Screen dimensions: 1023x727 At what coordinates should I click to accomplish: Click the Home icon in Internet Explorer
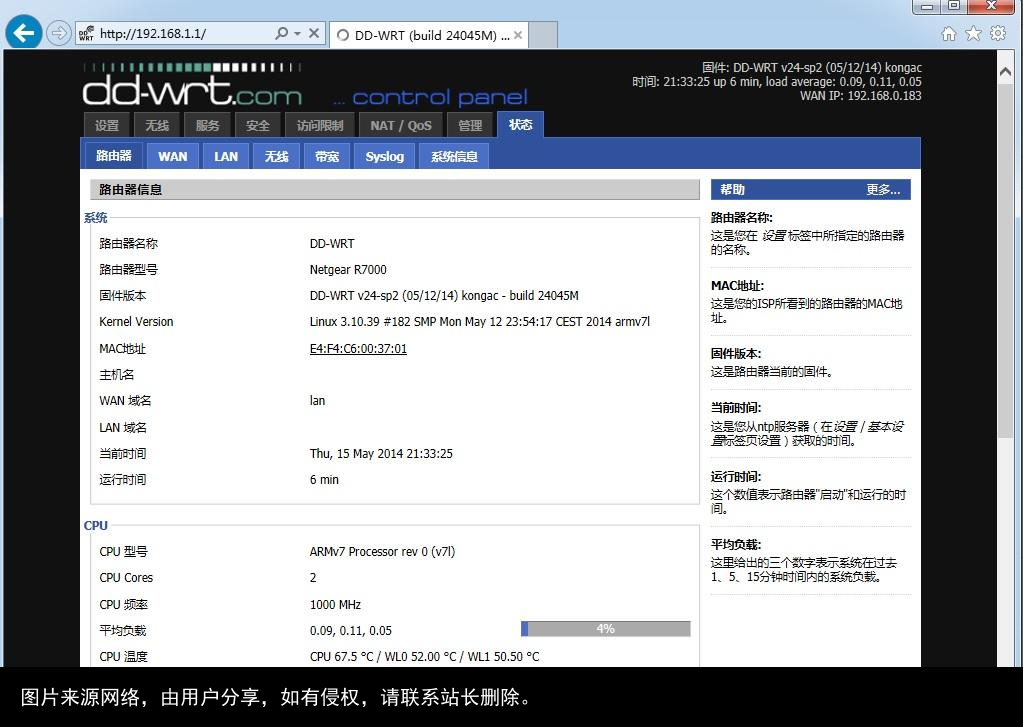(947, 32)
